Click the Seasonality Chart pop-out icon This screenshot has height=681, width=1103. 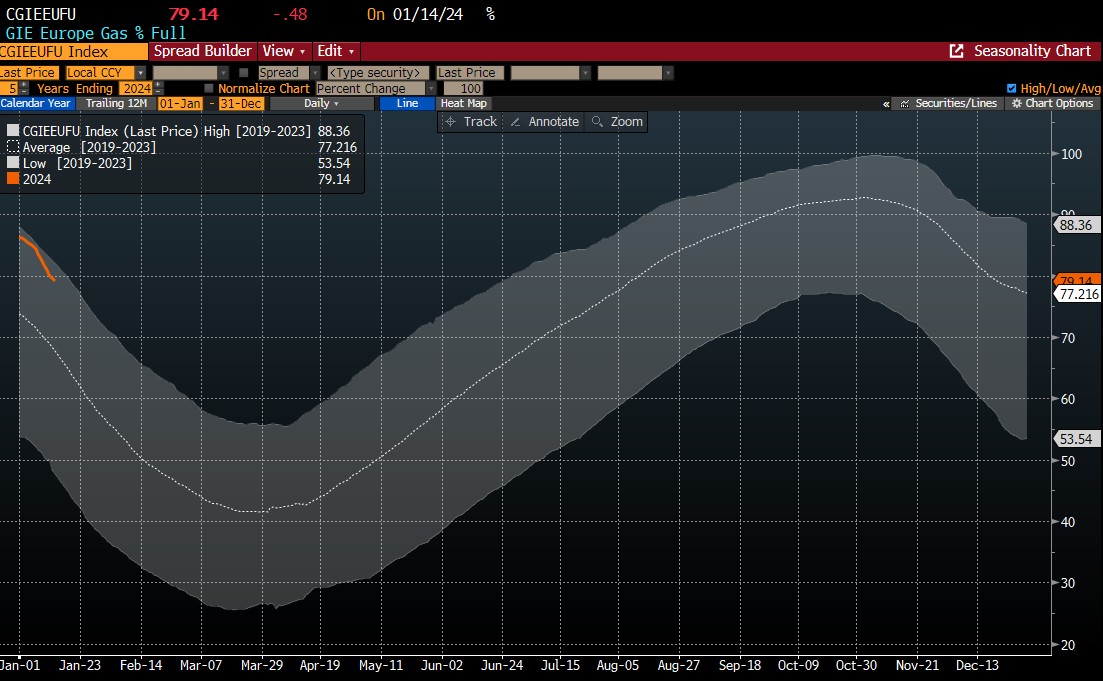coord(956,51)
